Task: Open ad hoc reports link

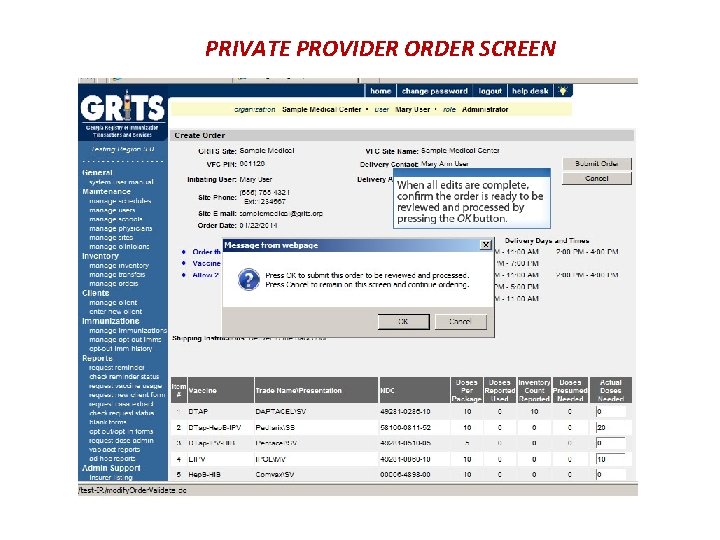Action: point(112,458)
